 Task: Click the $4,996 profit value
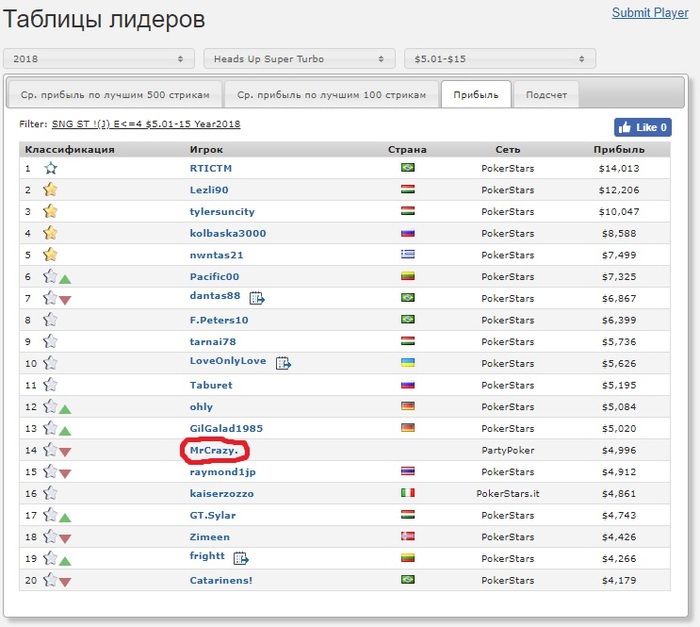pyautogui.click(x=619, y=450)
